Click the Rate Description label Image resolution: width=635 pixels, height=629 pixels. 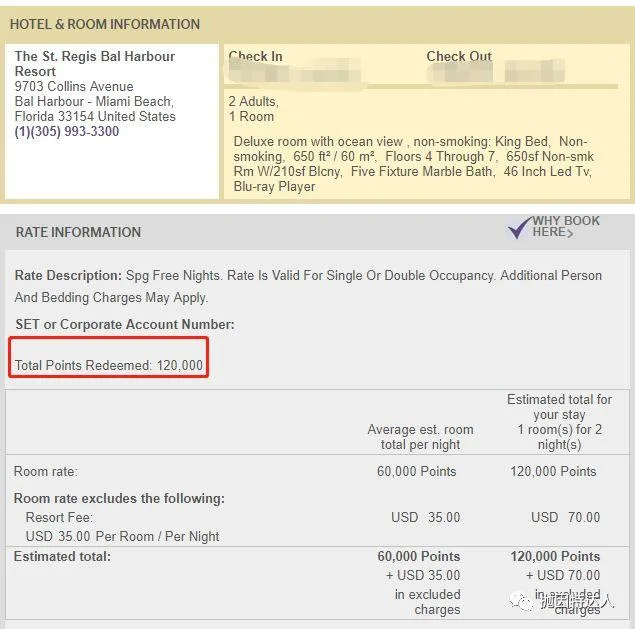coord(68,275)
